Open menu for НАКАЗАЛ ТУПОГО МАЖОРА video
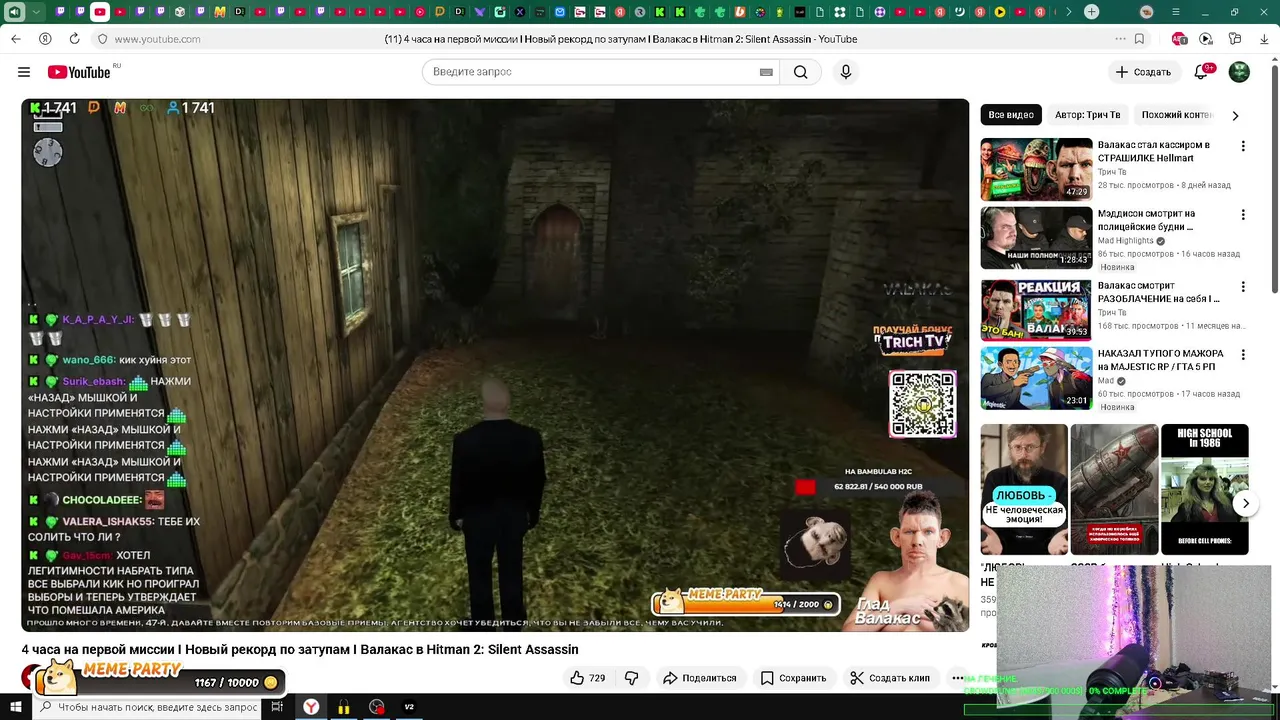 [1243, 355]
